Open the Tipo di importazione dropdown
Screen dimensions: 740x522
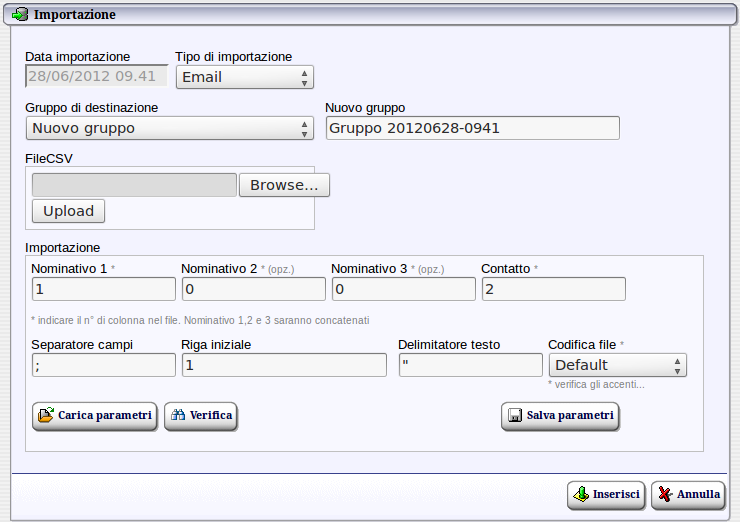244,77
